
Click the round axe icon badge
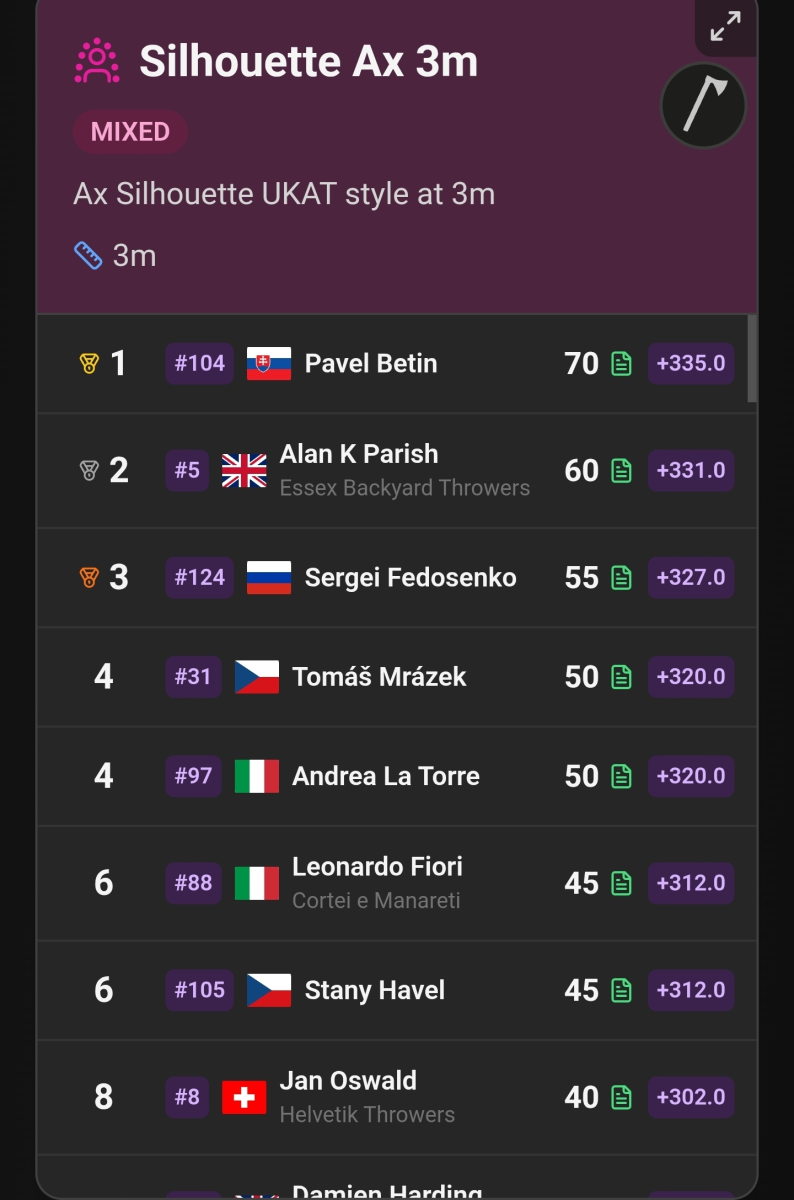pyautogui.click(x=703, y=105)
